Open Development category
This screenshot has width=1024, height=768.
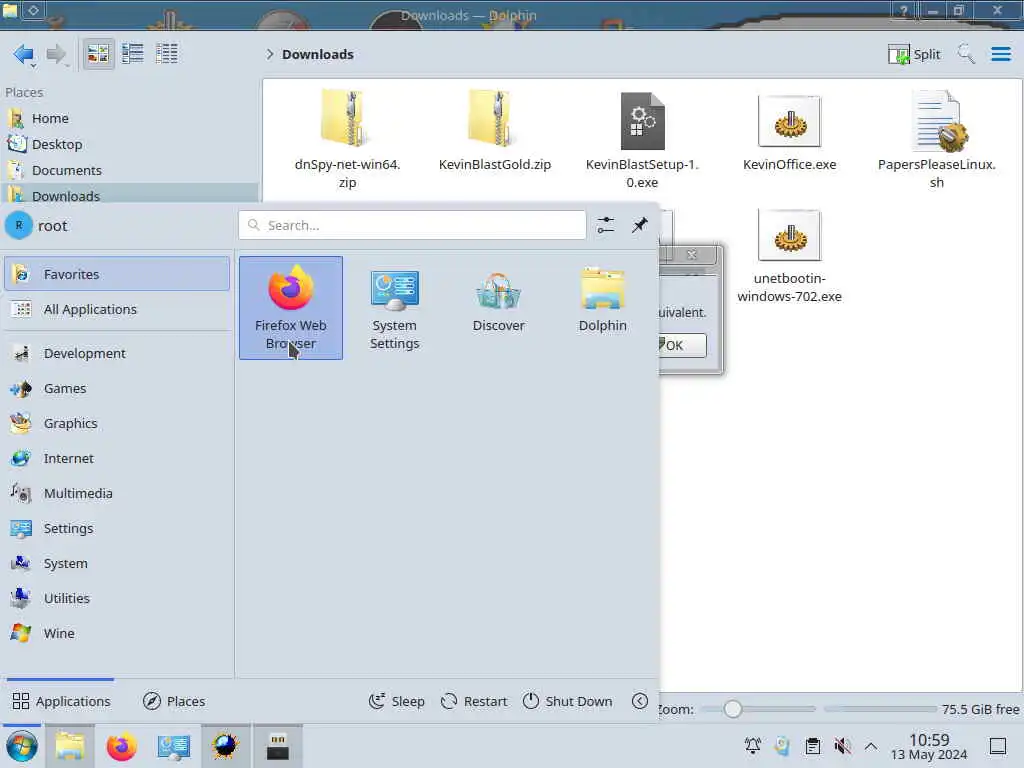click(117, 353)
